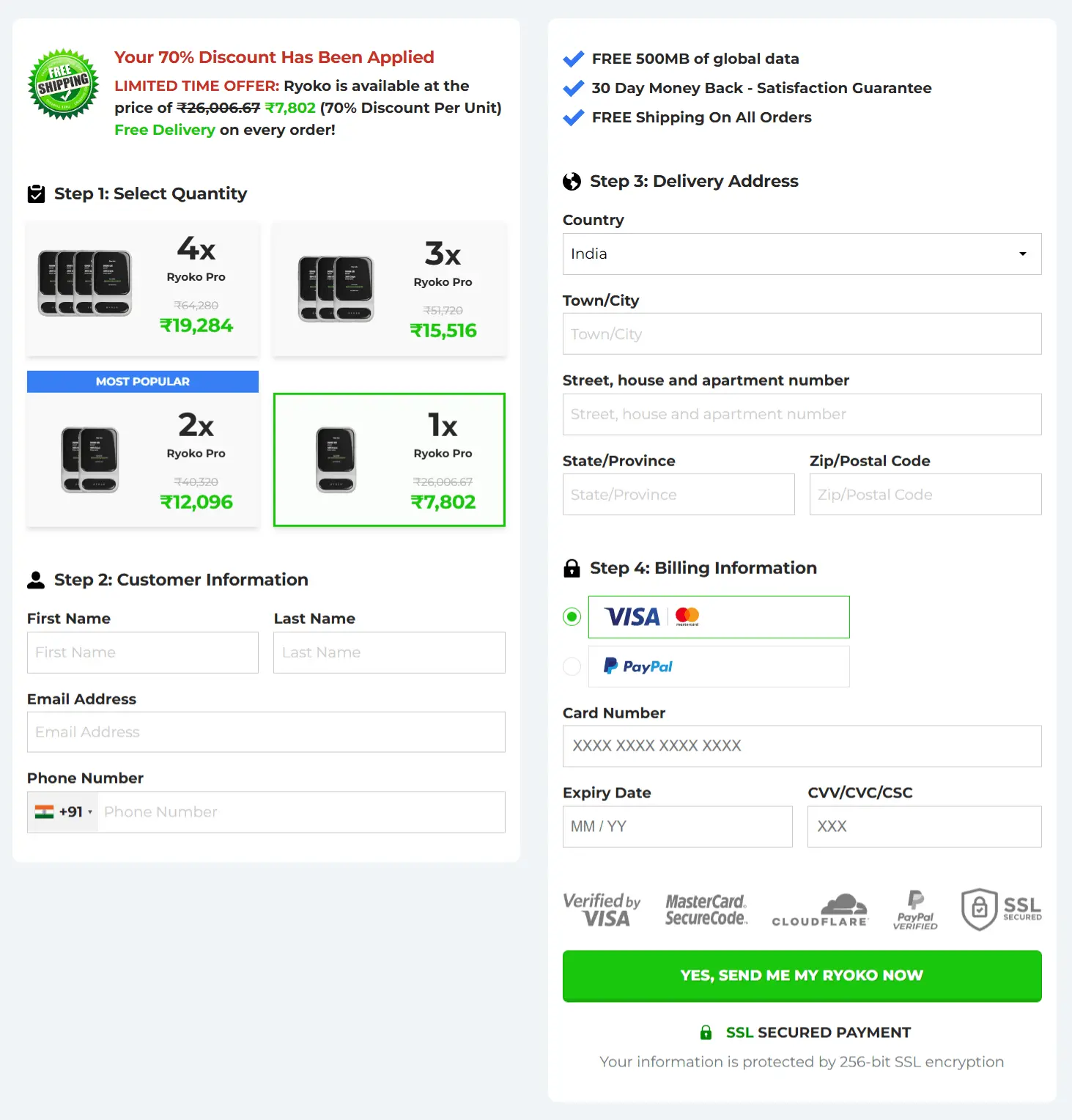Click the PayPal Verified badge
The width and height of the screenshot is (1072, 1120).
coord(915,910)
